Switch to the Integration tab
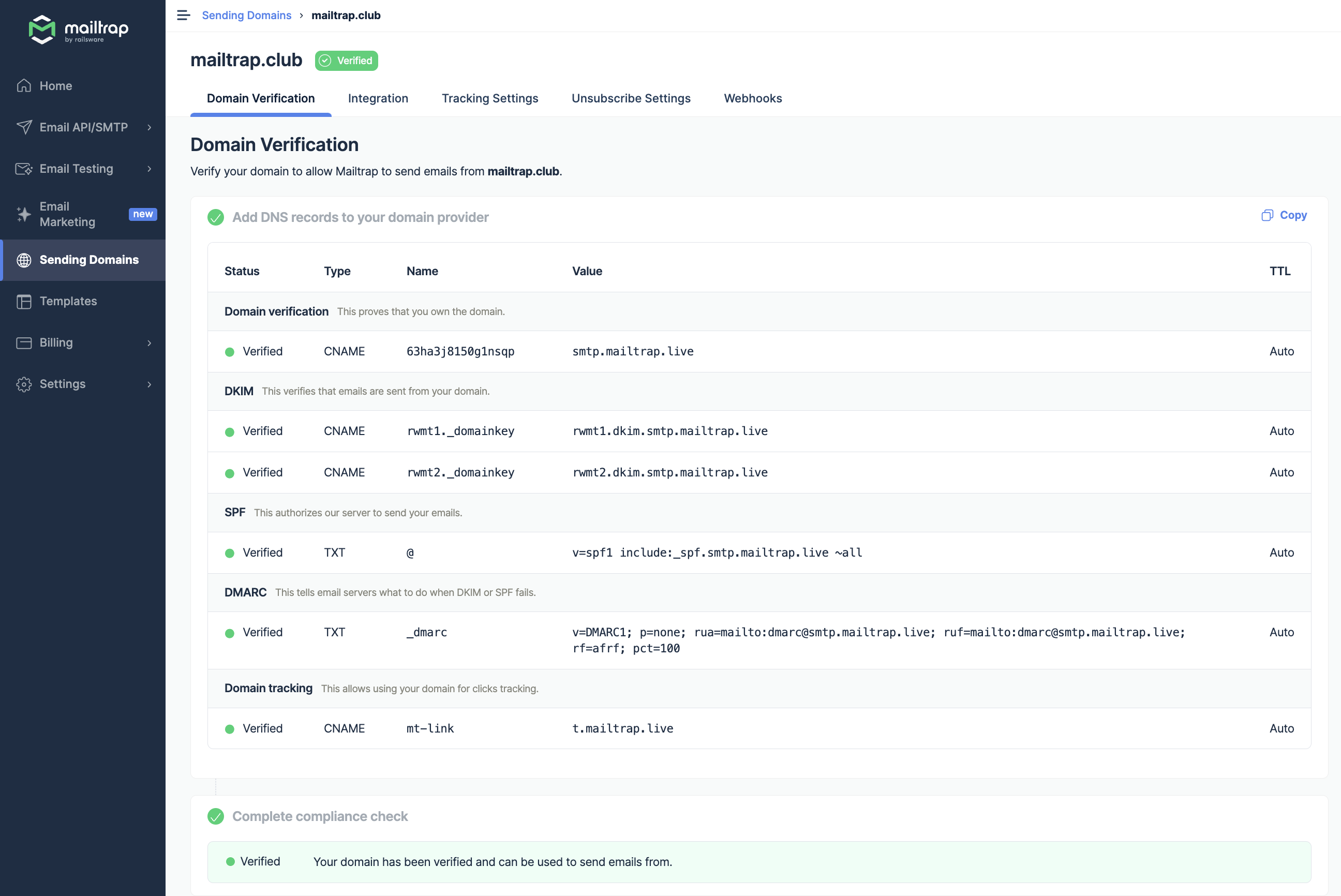This screenshot has width=1341, height=896. (x=378, y=98)
